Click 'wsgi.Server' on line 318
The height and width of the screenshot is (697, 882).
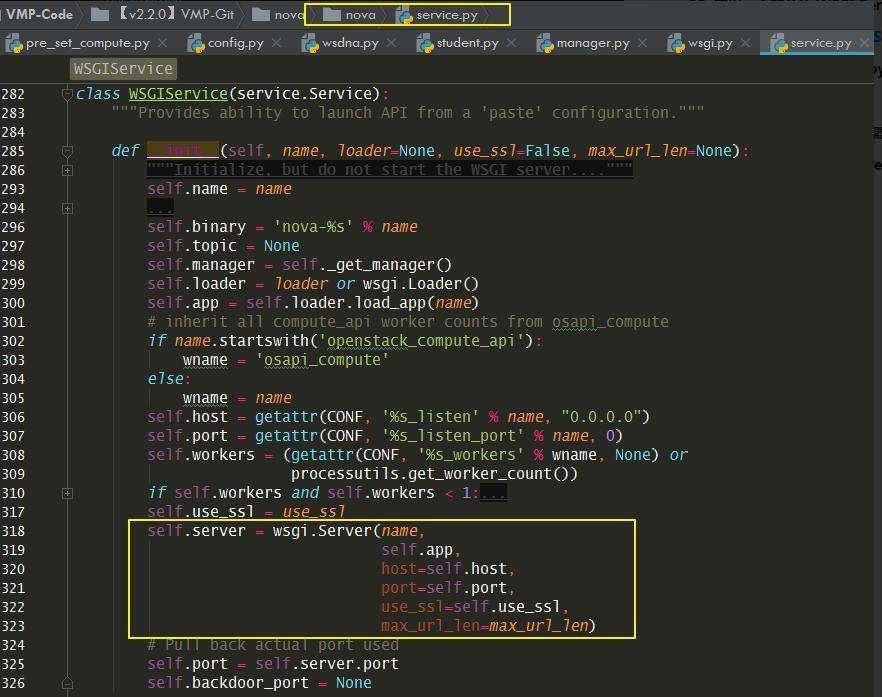(x=322, y=531)
